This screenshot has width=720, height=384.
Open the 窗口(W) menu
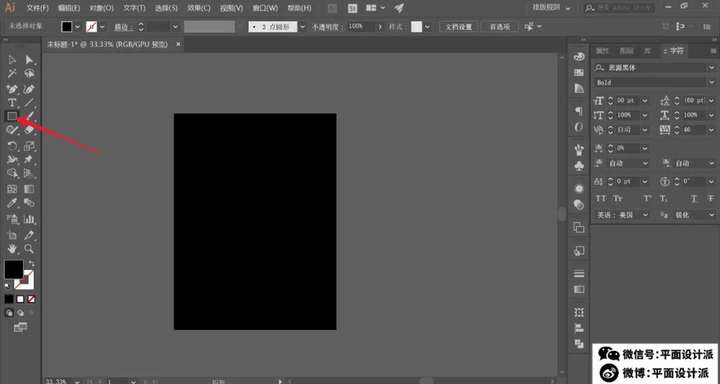265,8
